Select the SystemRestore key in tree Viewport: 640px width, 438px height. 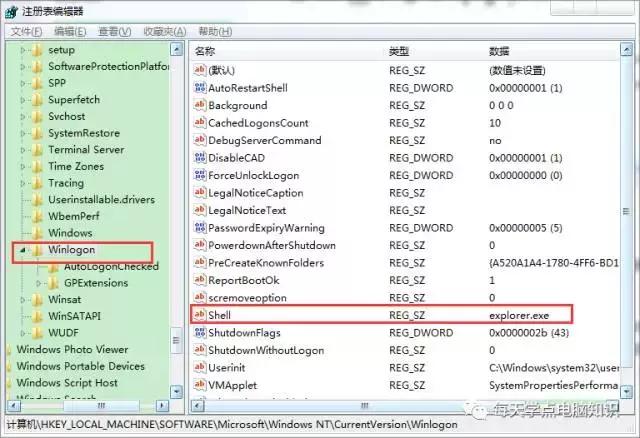[84, 133]
